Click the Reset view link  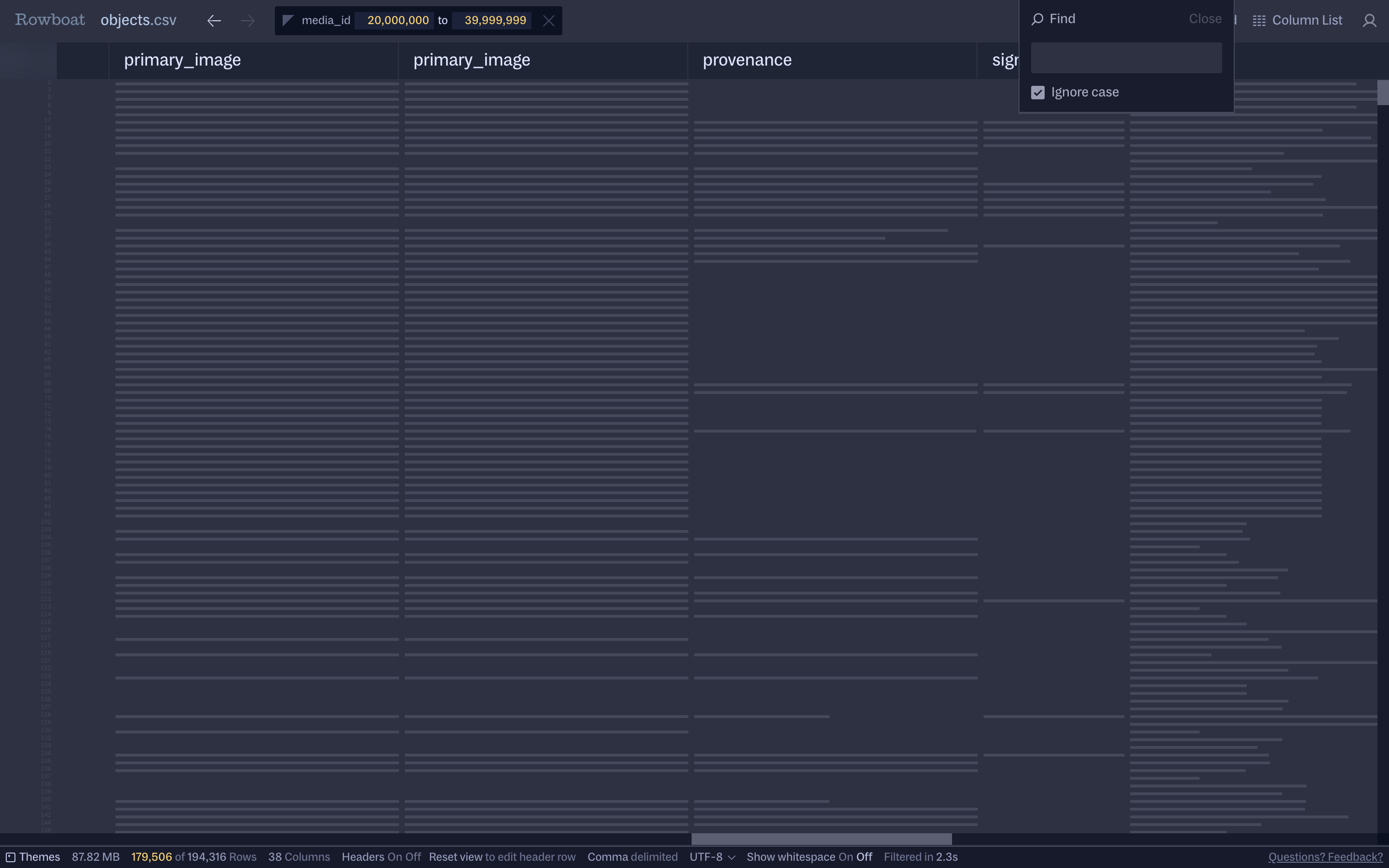[455, 857]
